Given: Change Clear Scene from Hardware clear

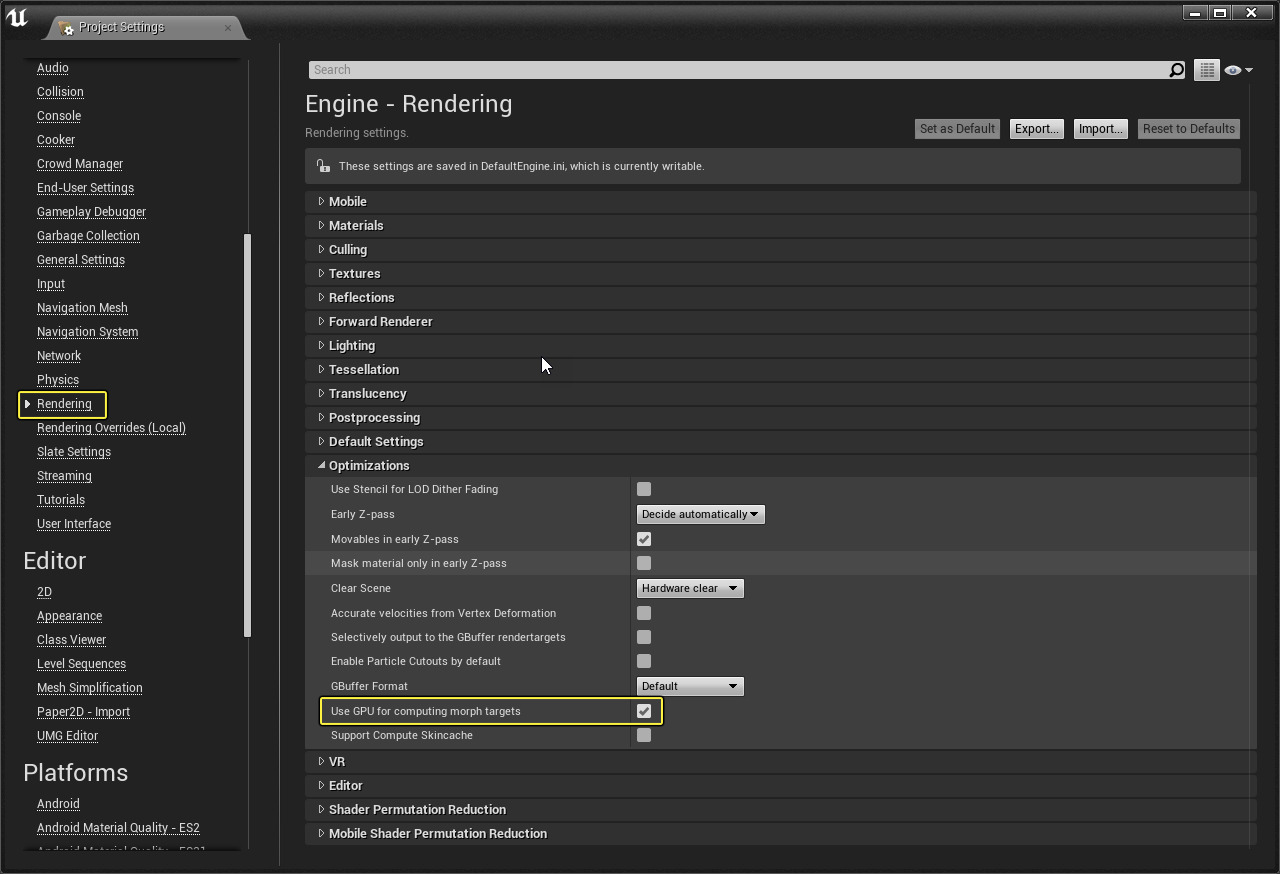Looking at the screenshot, I should (x=690, y=588).
